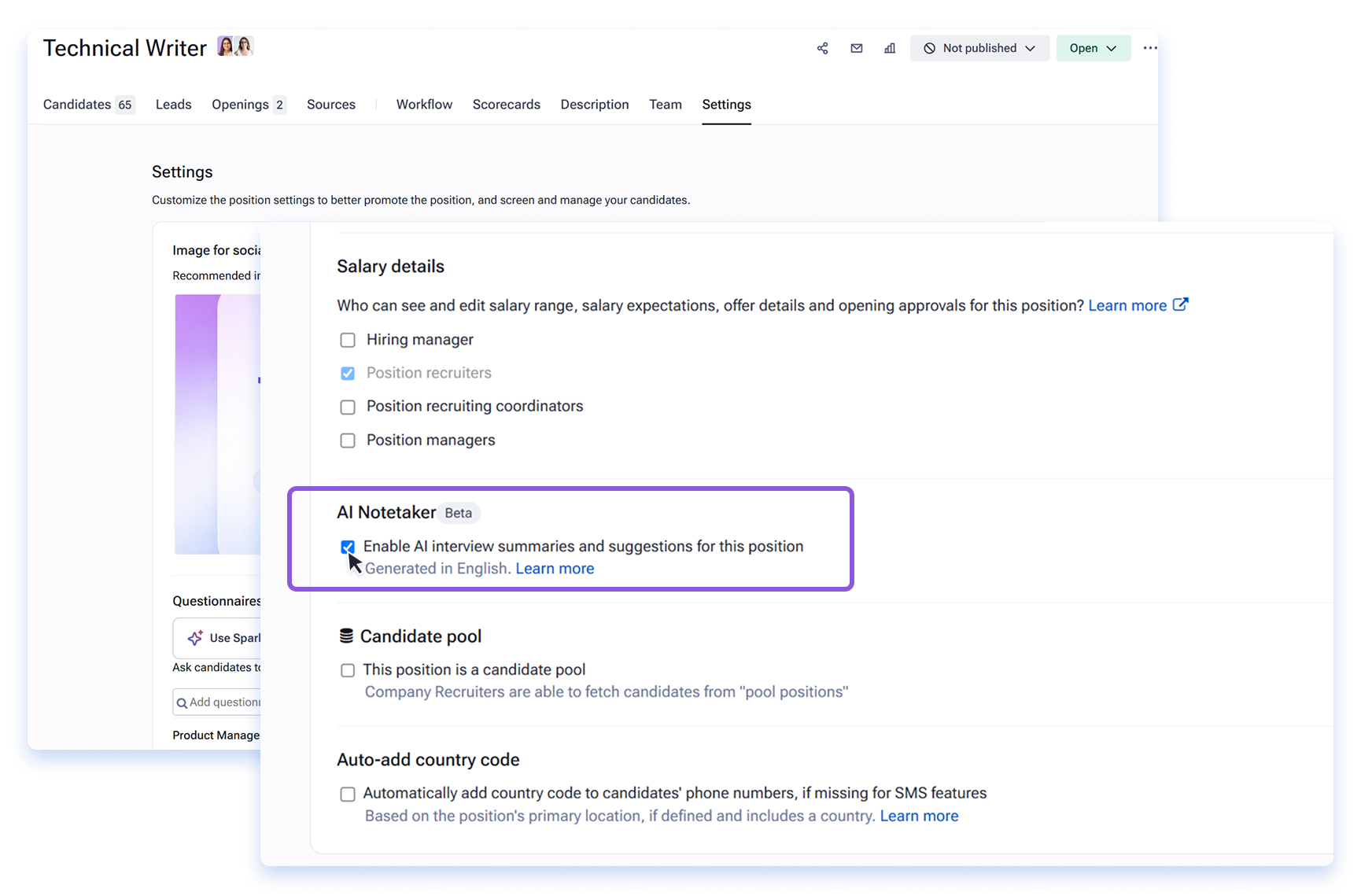The height and width of the screenshot is (896, 1361).
Task: Click the Candidate pool stack icon
Action: pos(346,636)
